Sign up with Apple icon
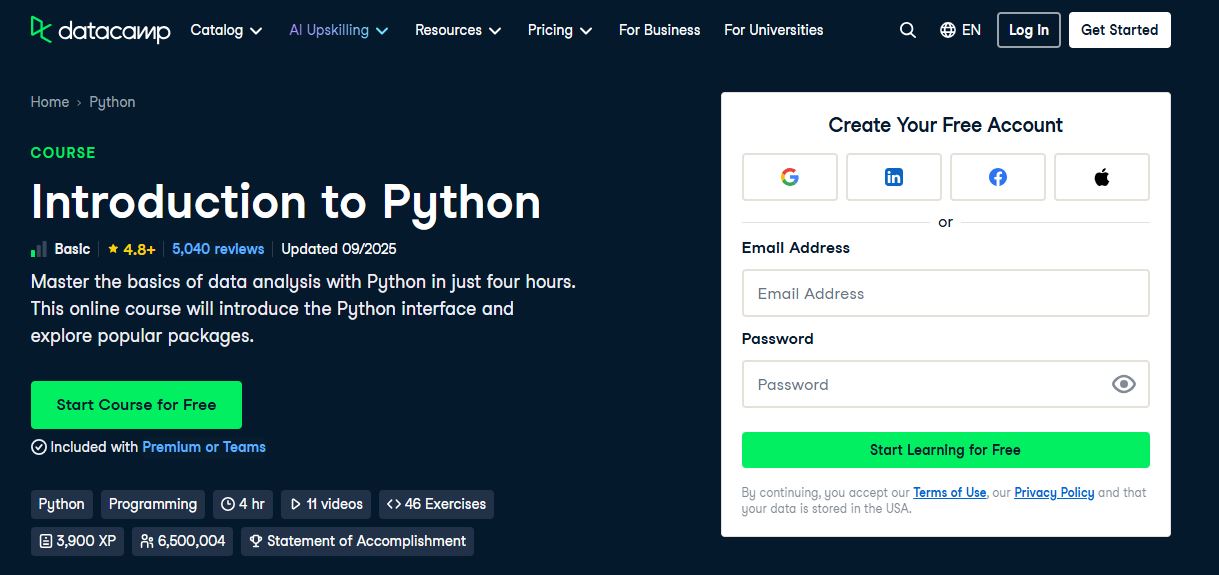1219x575 pixels. pos(1101,177)
